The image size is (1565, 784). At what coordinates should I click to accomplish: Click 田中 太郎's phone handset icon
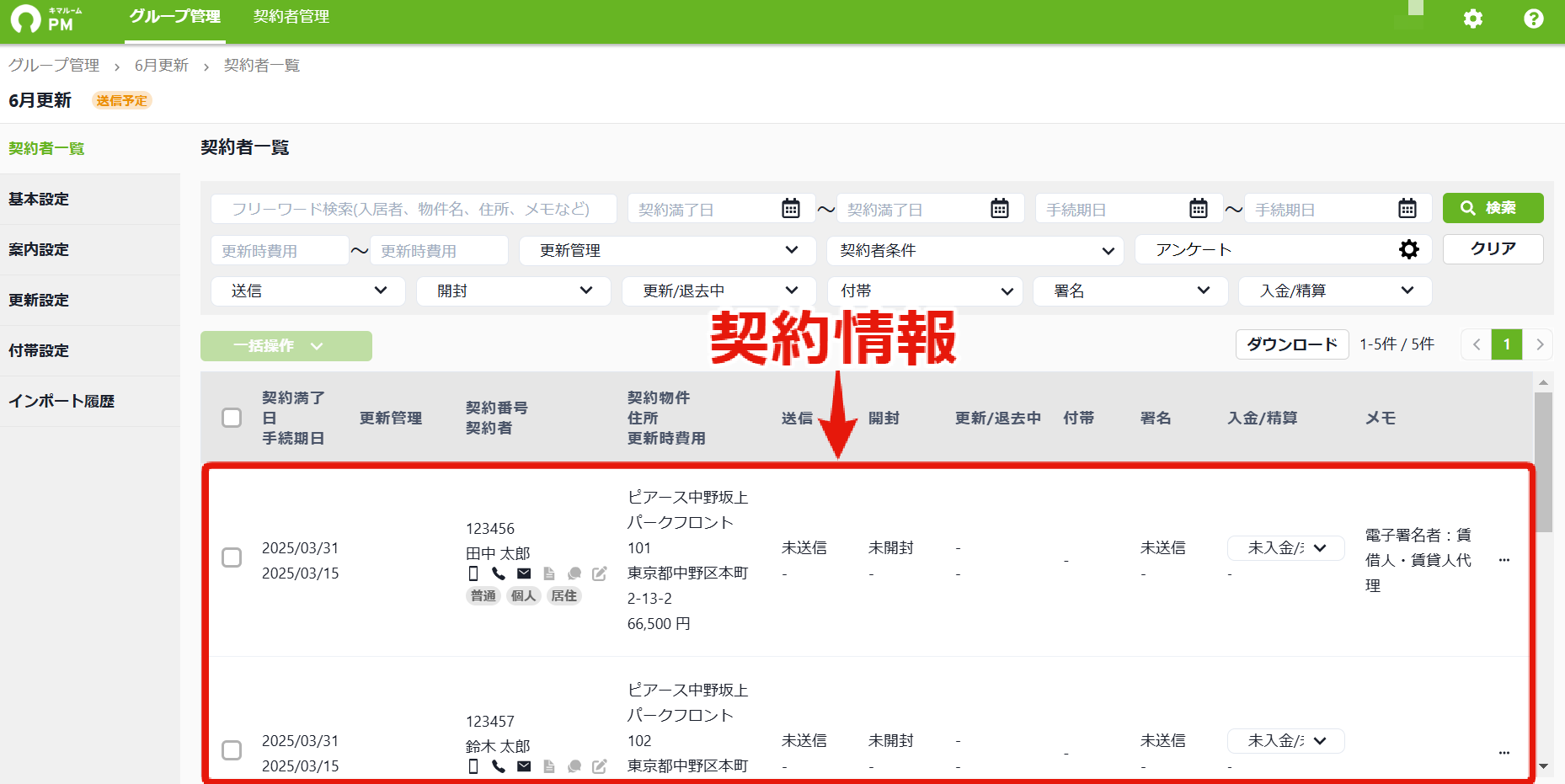click(x=499, y=573)
